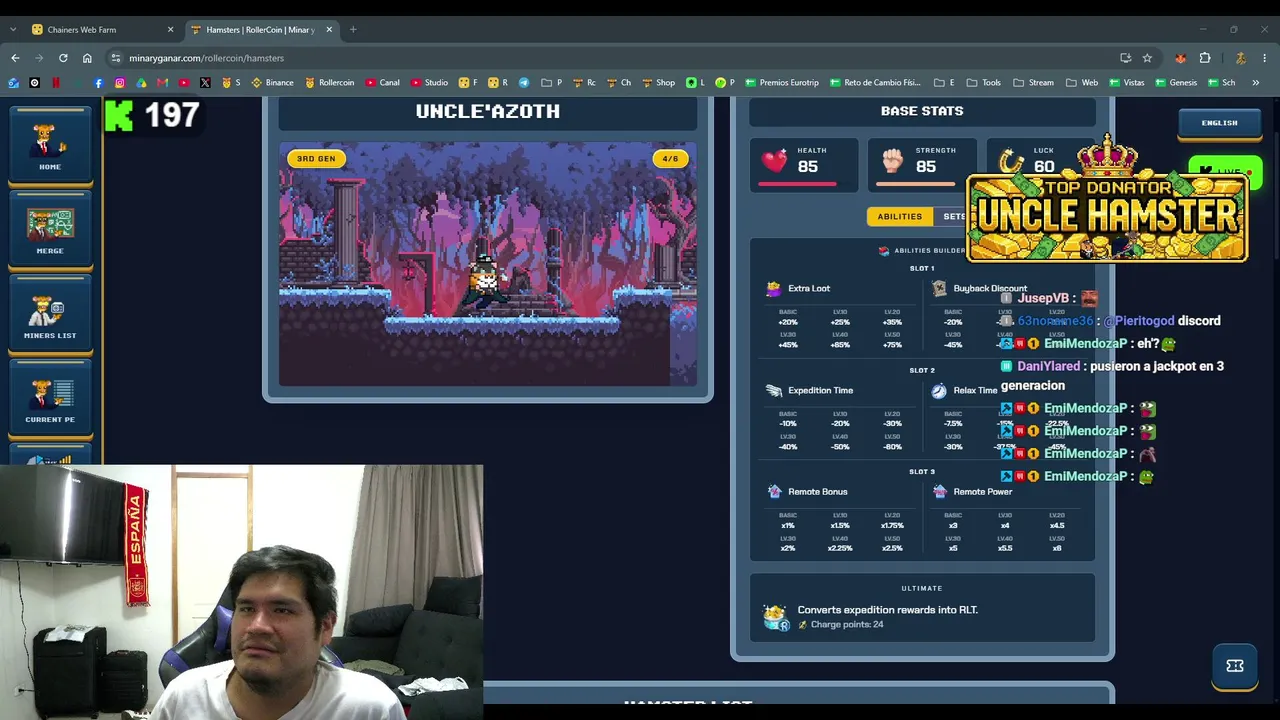View site information for minaryganar.com
The width and height of the screenshot is (1280, 720).
116,58
